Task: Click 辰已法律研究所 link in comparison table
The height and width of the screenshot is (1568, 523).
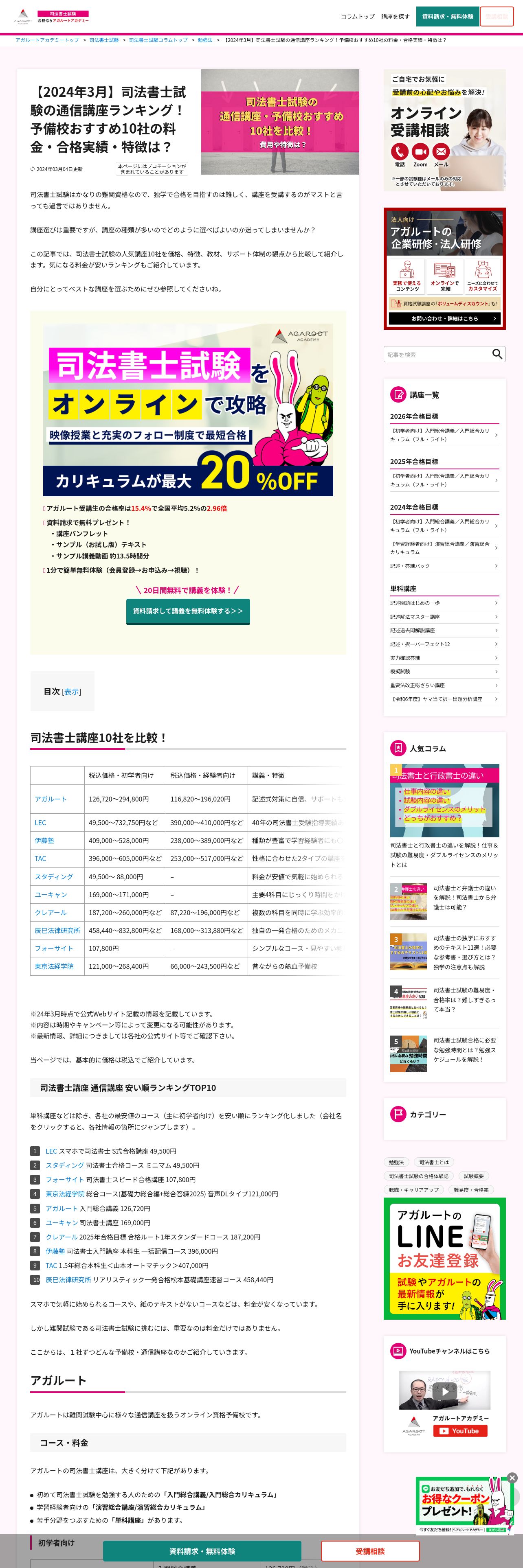Action: 57,930
